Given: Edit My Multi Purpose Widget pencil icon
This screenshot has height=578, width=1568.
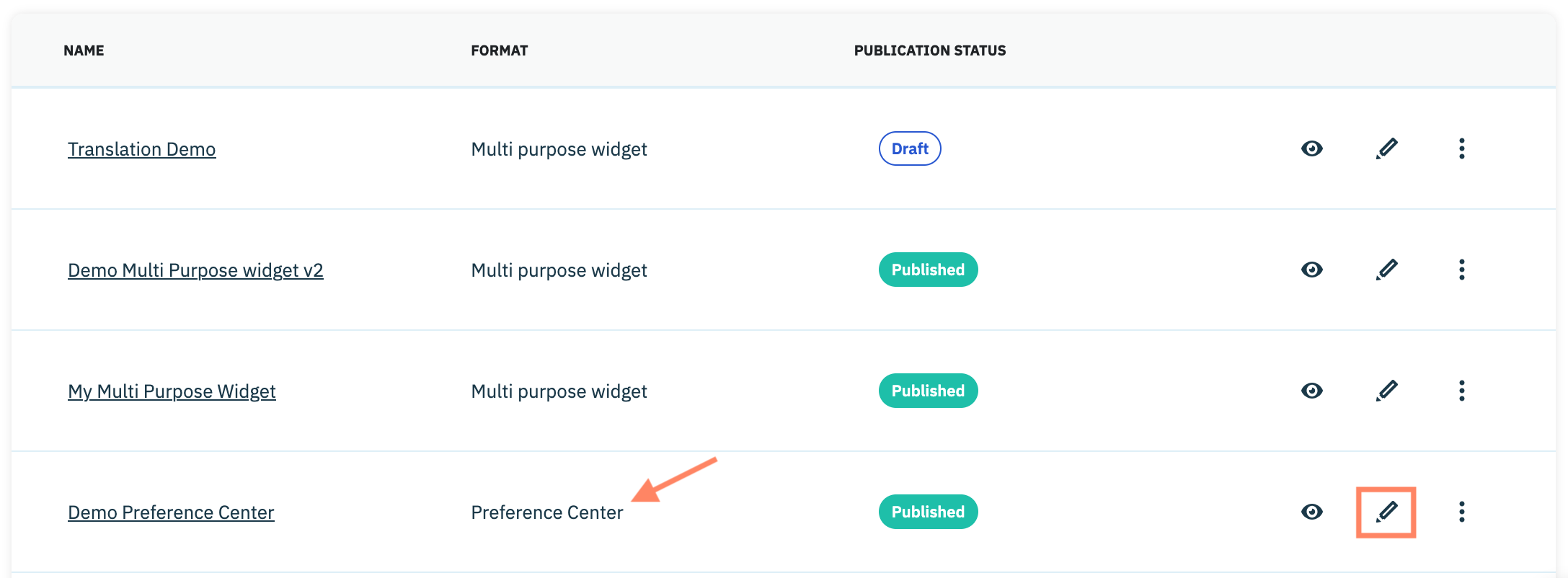Looking at the screenshot, I should [x=1386, y=391].
